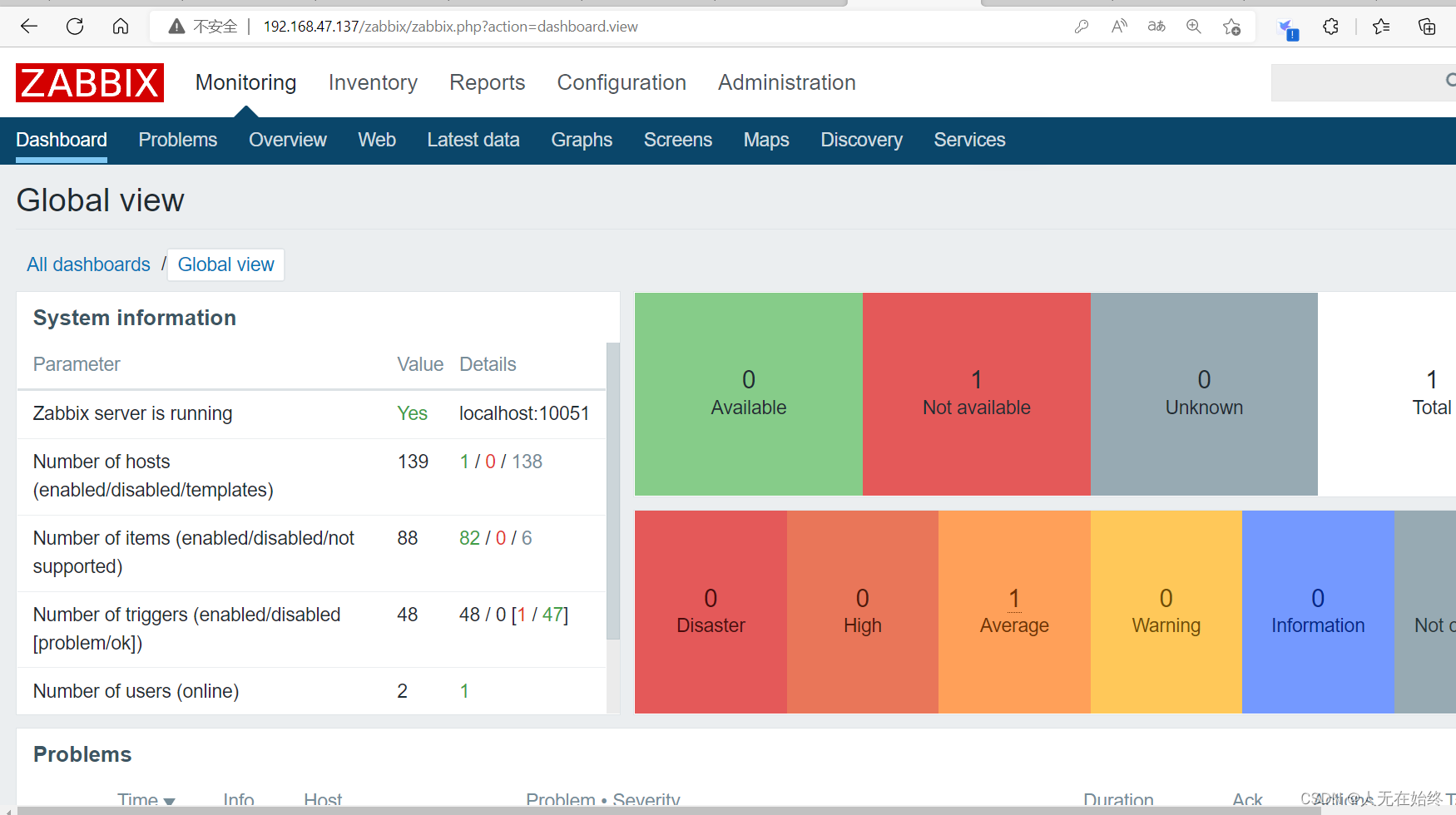The height and width of the screenshot is (815, 1456).
Task: Click the red Not available hosts tile
Action: 977,394
